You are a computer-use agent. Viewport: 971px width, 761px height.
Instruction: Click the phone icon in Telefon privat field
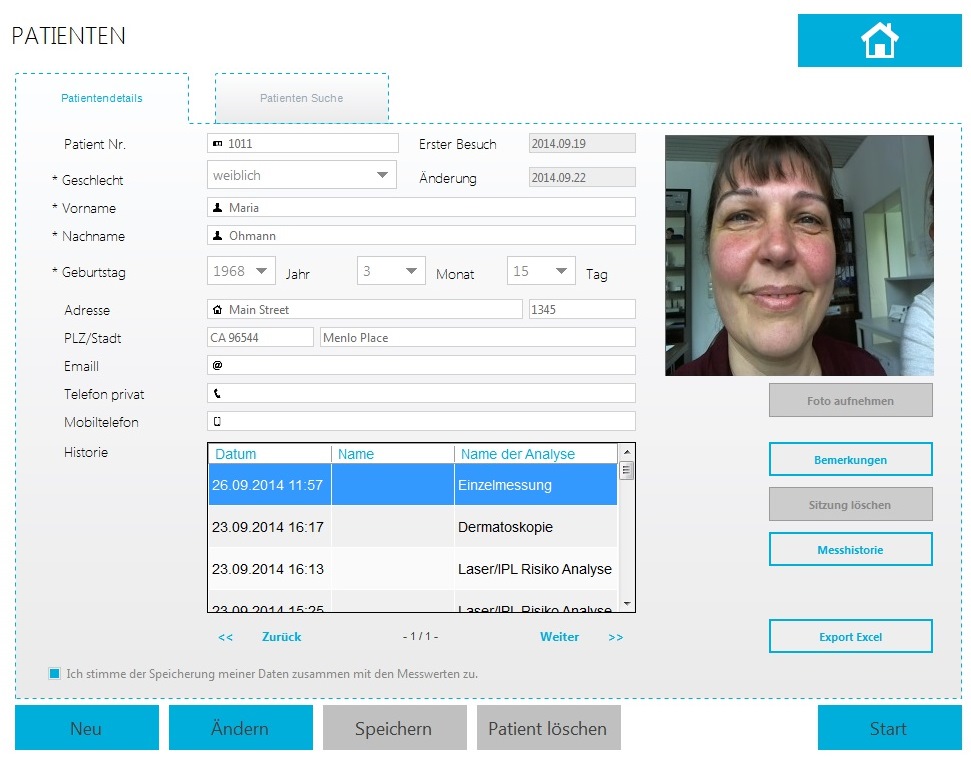(x=217, y=393)
